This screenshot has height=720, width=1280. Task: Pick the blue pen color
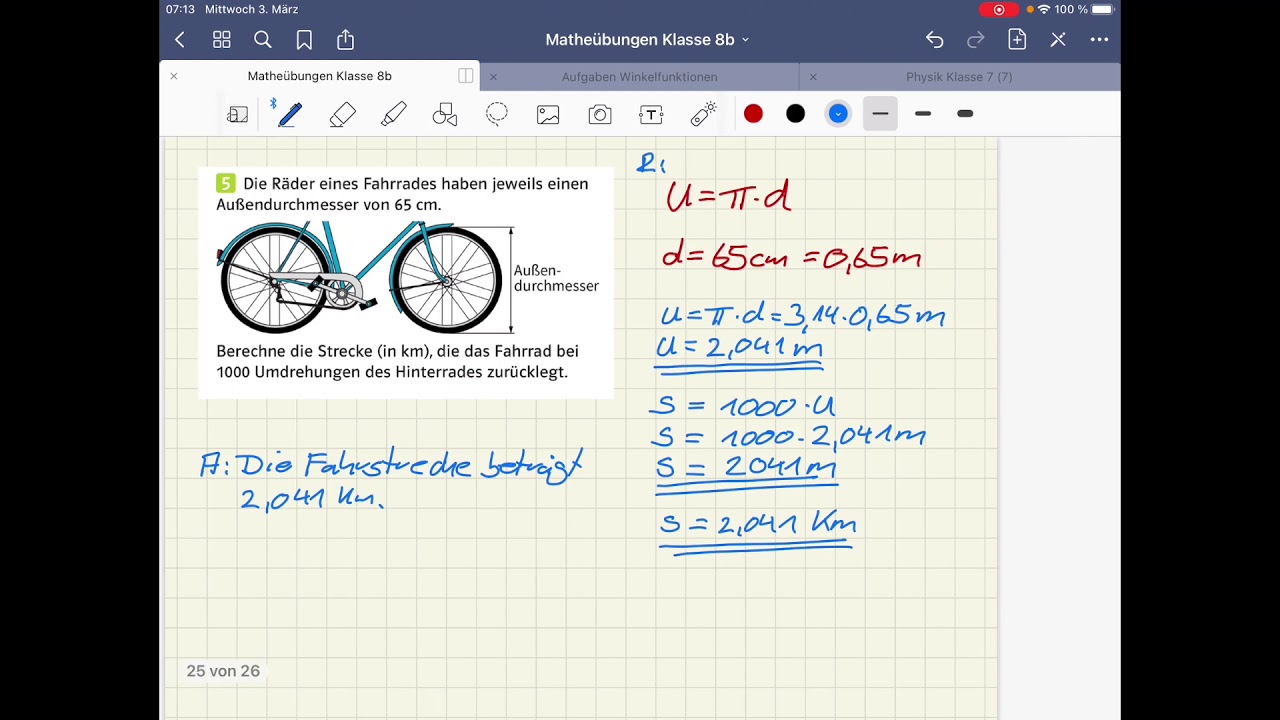[x=838, y=114]
